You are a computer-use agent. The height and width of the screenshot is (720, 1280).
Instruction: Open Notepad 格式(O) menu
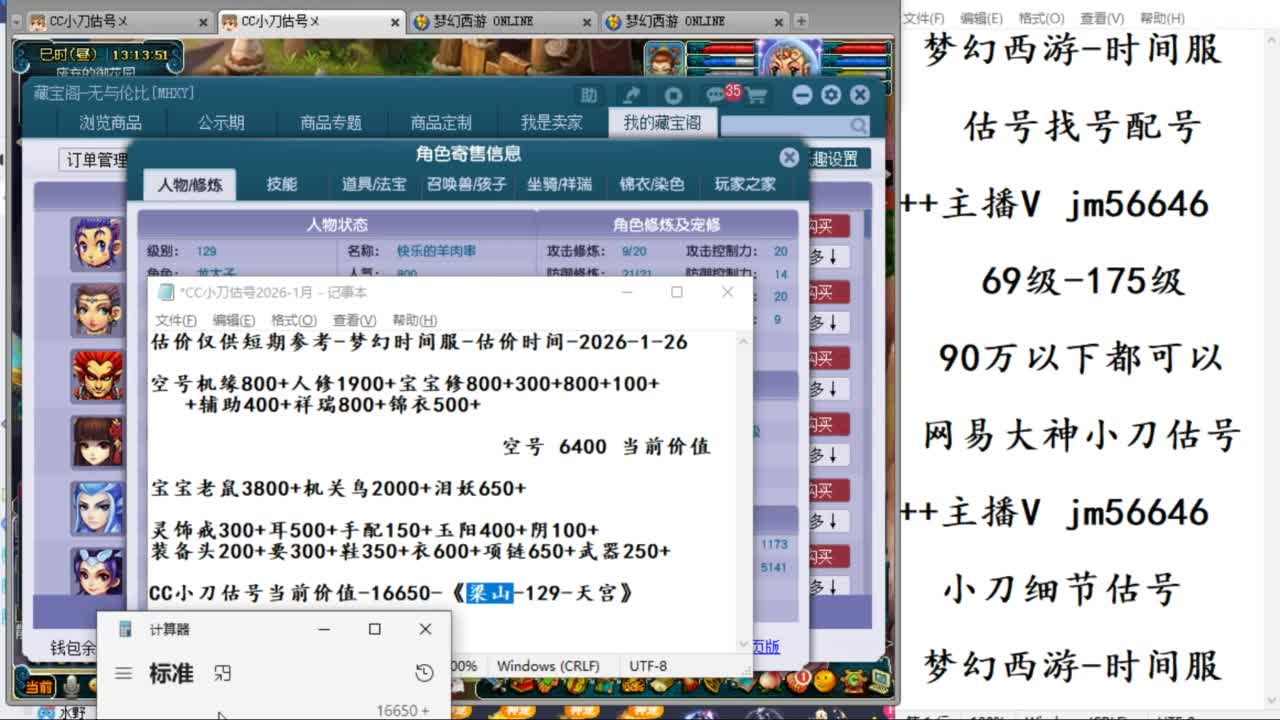[294, 320]
